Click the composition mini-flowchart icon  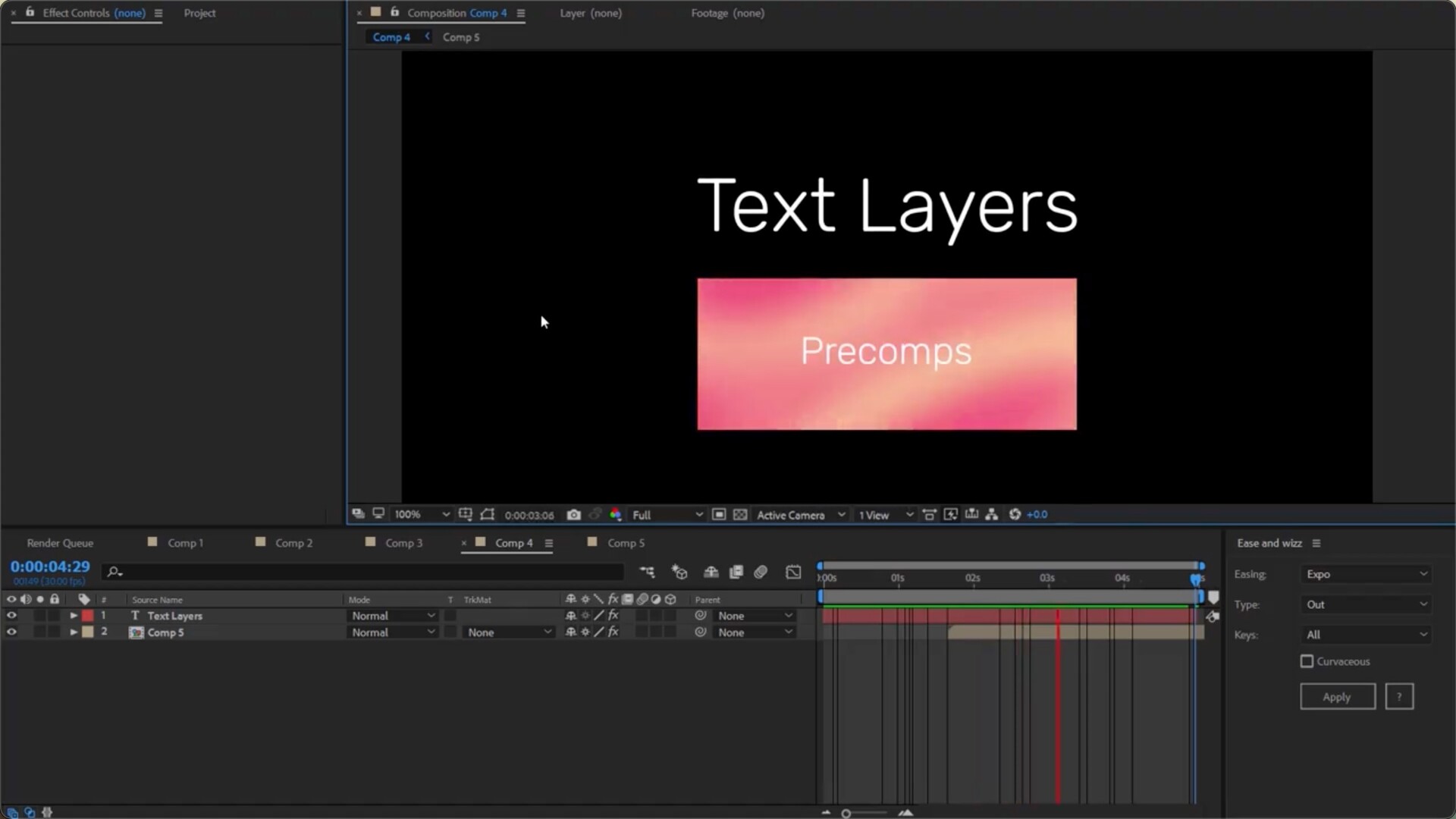[x=647, y=573]
